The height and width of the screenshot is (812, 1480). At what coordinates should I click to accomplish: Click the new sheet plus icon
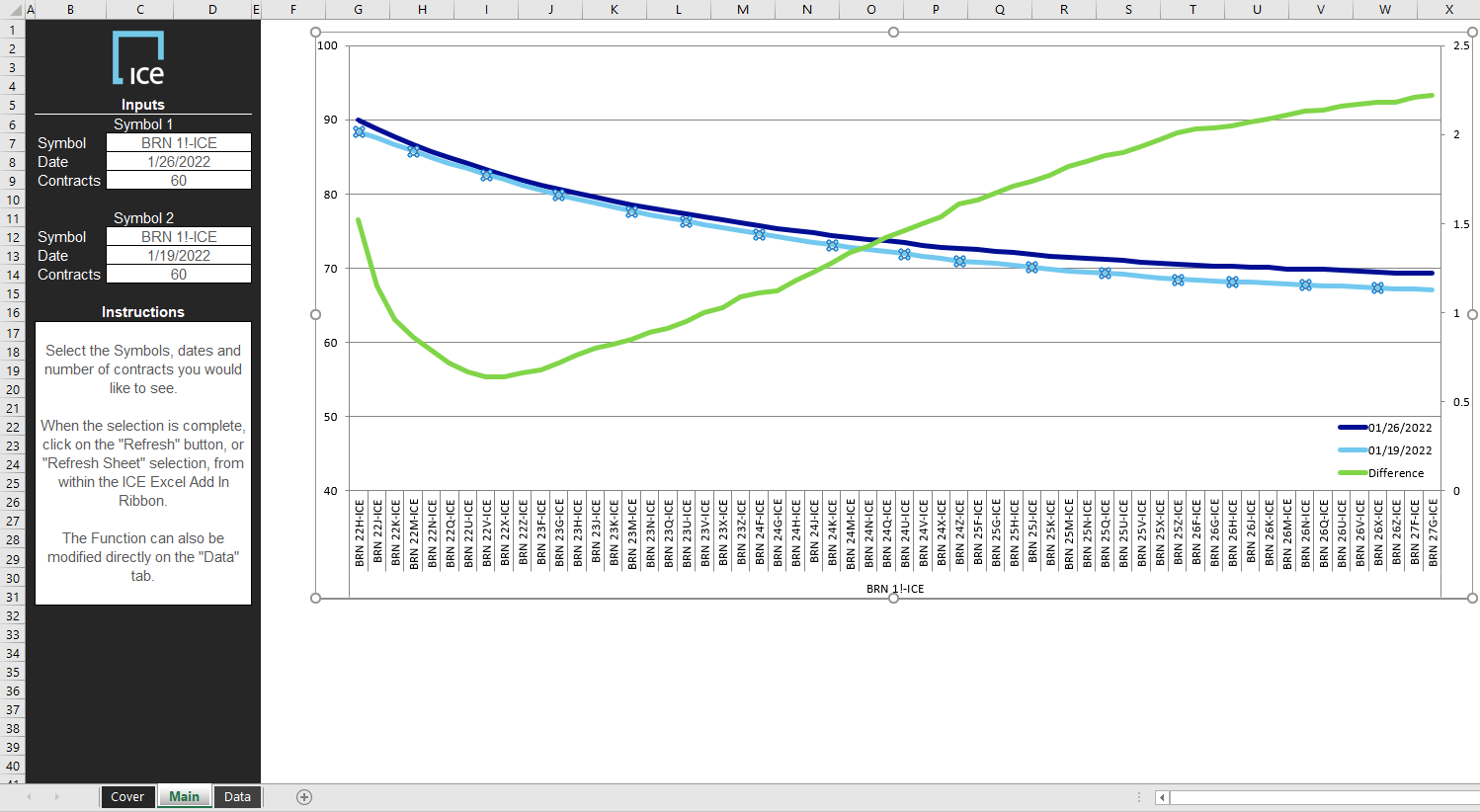pos(304,796)
